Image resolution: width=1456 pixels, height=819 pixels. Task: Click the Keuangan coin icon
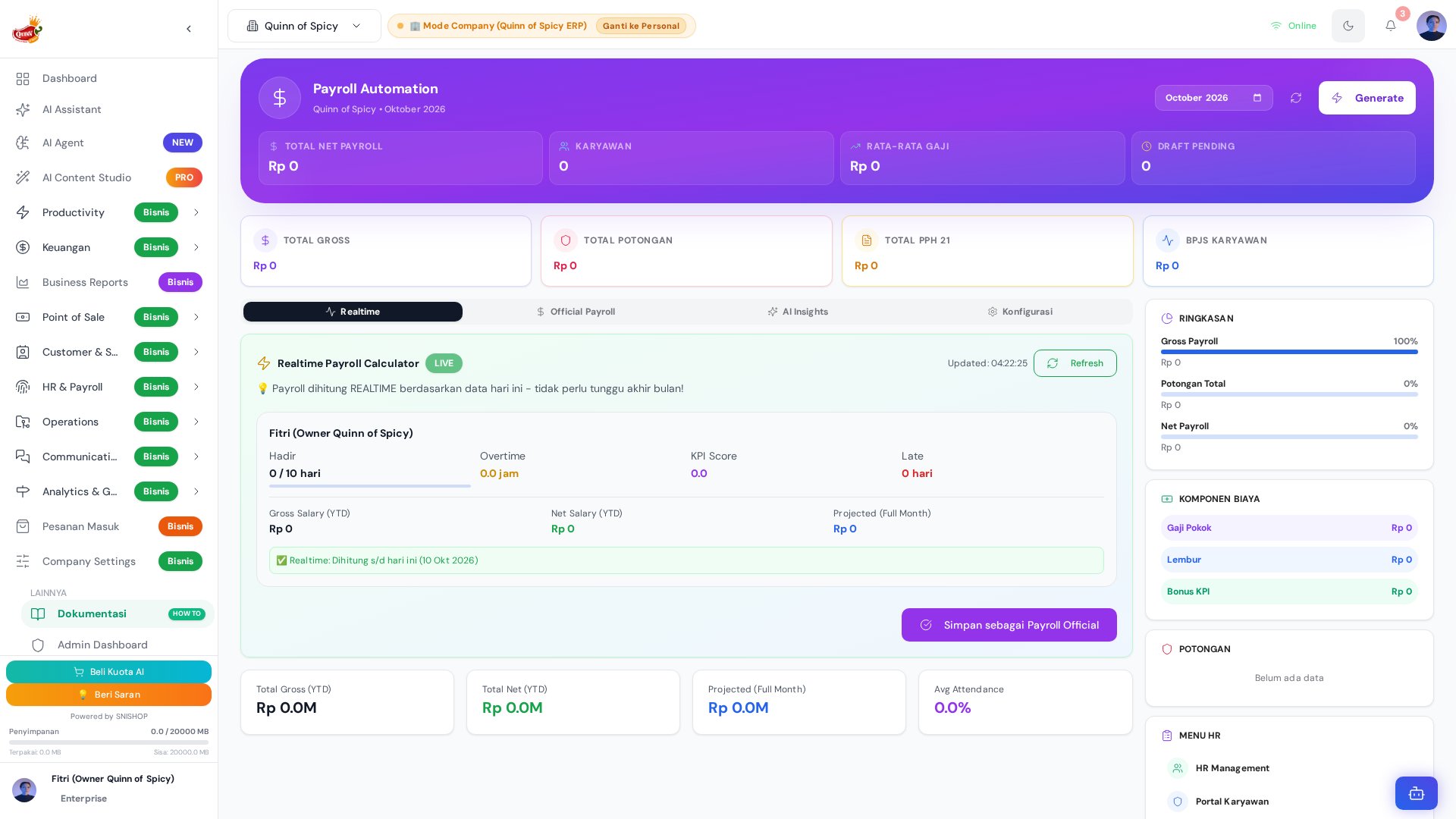(23, 247)
